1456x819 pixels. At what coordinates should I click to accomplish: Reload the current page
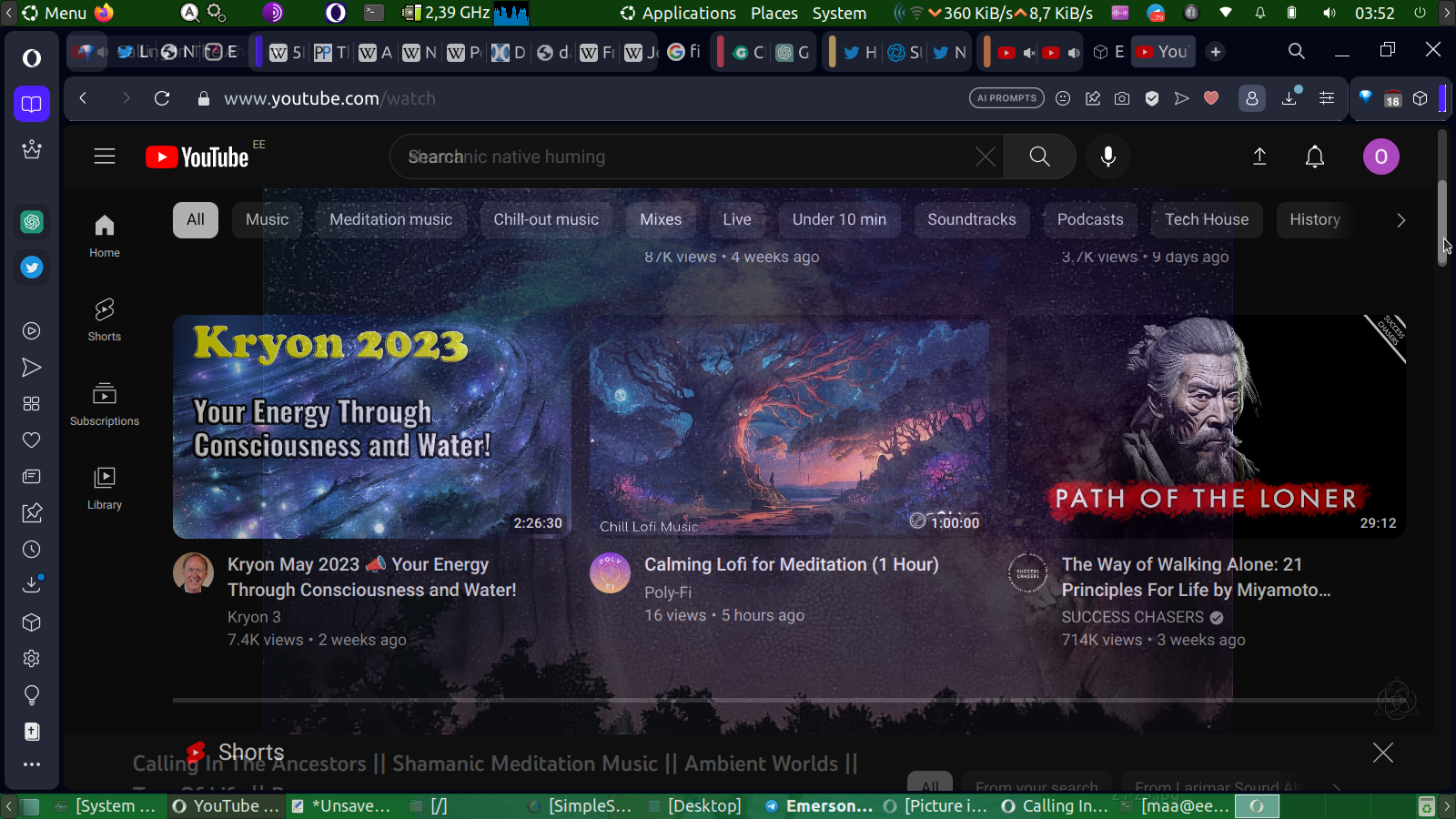point(162,98)
